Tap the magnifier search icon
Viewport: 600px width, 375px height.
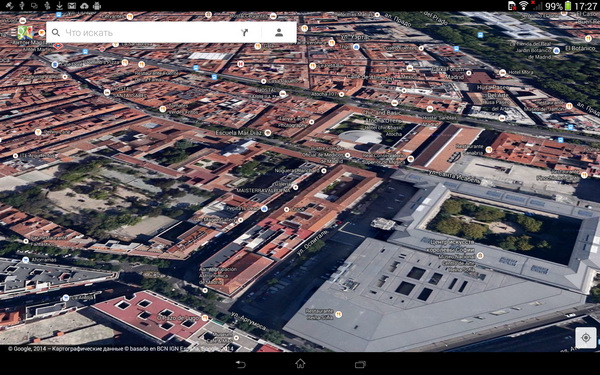(x=56, y=33)
